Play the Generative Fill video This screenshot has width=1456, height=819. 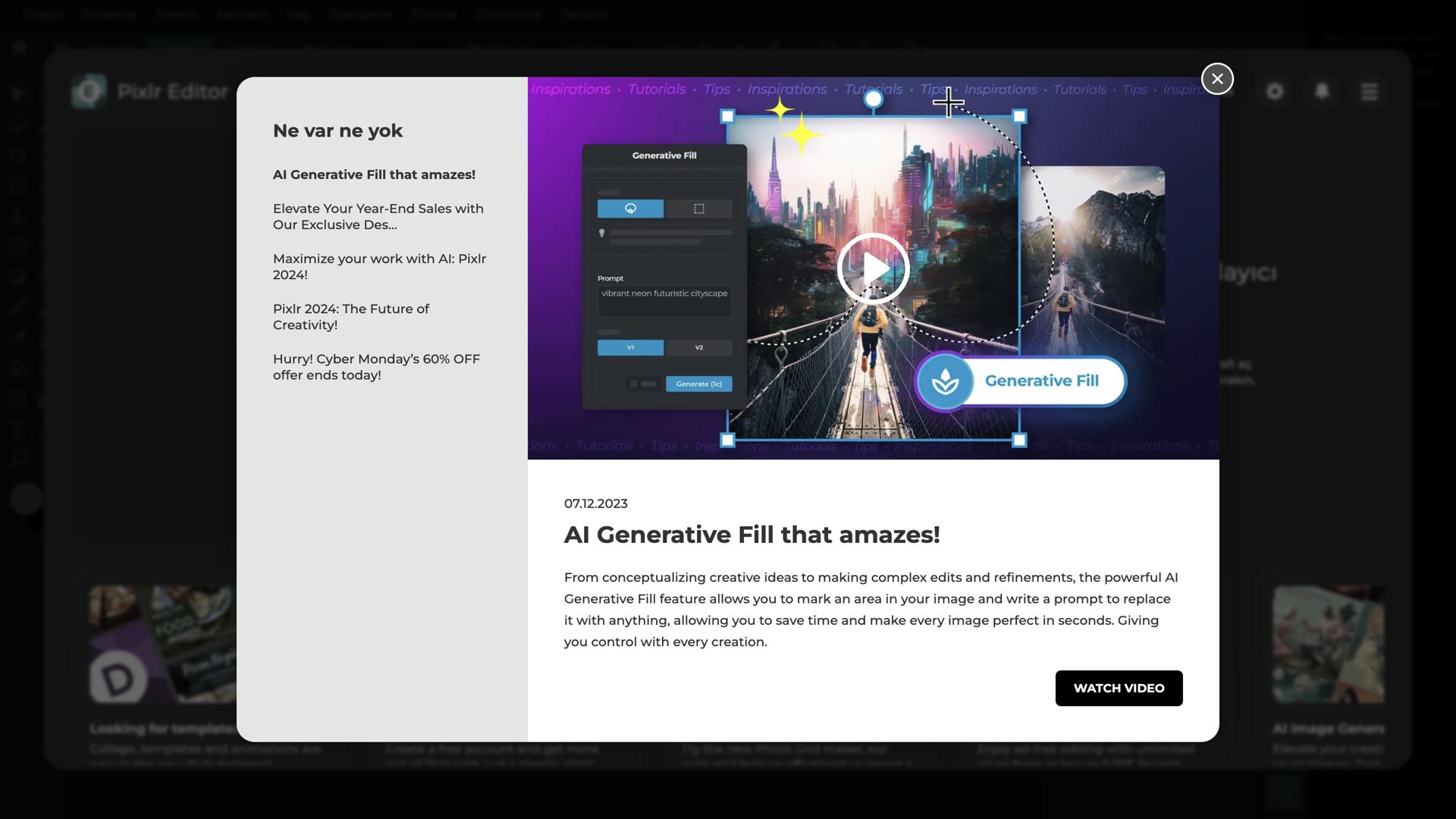tap(873, 268)
